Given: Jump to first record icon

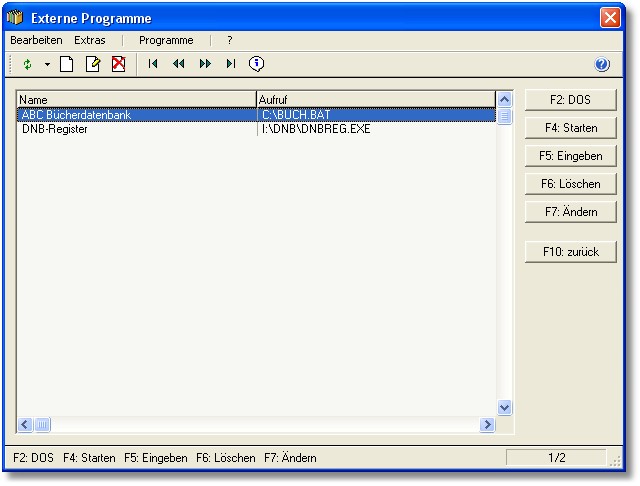Looking at the screenshot, I should point(153,64).
